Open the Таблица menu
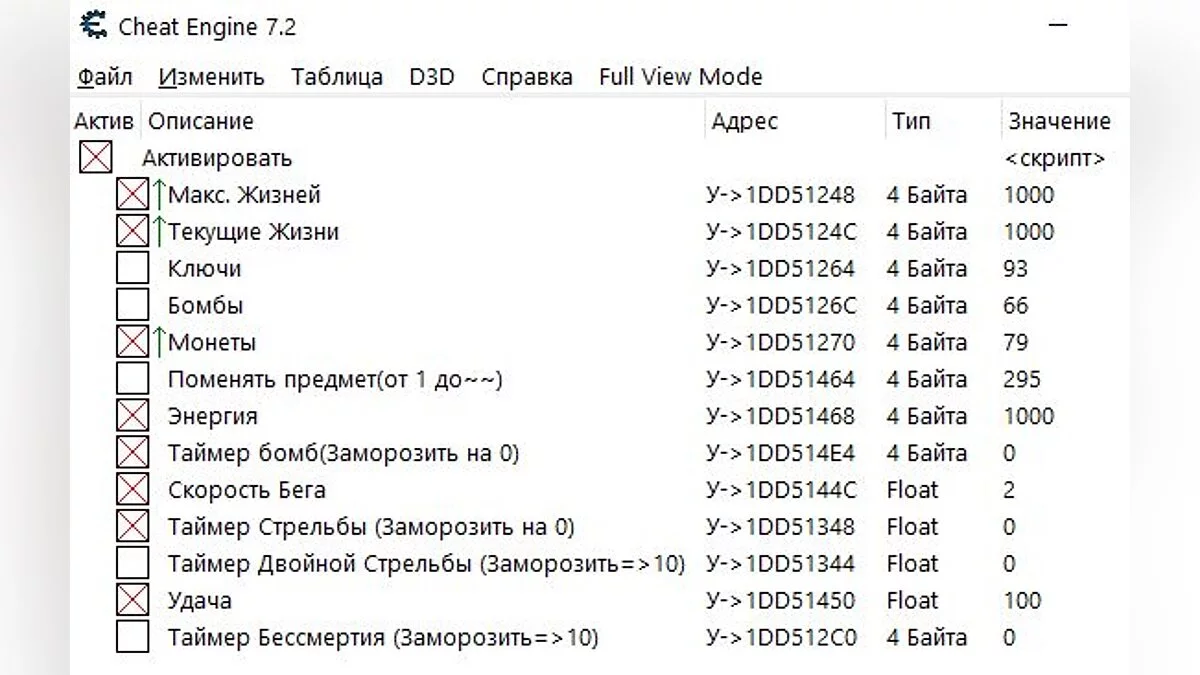Viewport: 1200px width, 675px height. click(x=337, y=77)
